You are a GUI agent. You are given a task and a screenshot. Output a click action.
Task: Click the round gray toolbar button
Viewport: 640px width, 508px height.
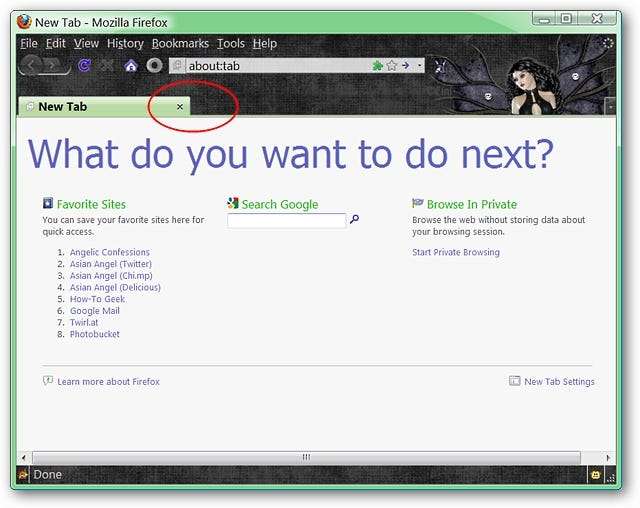coord(154,65)
